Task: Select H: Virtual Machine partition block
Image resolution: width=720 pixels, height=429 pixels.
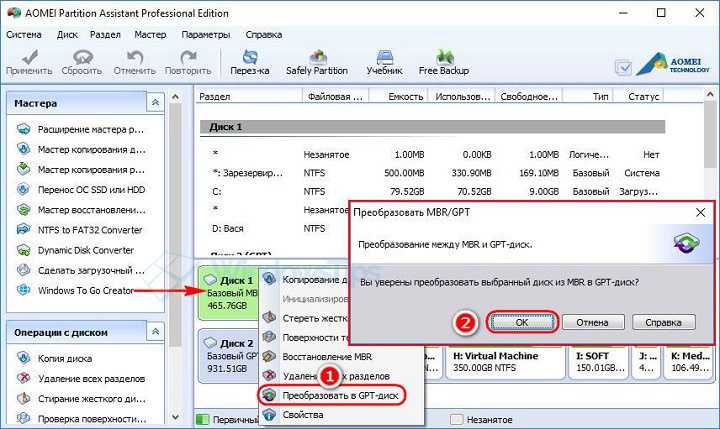Action: tap(506, 362)
